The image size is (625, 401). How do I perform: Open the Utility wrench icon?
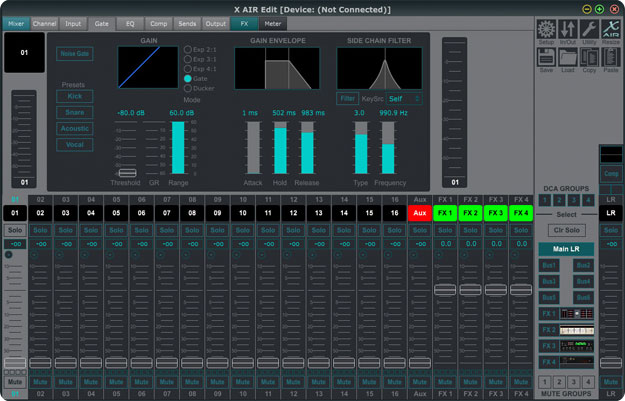pyautogui.click(x=589, y=29)
